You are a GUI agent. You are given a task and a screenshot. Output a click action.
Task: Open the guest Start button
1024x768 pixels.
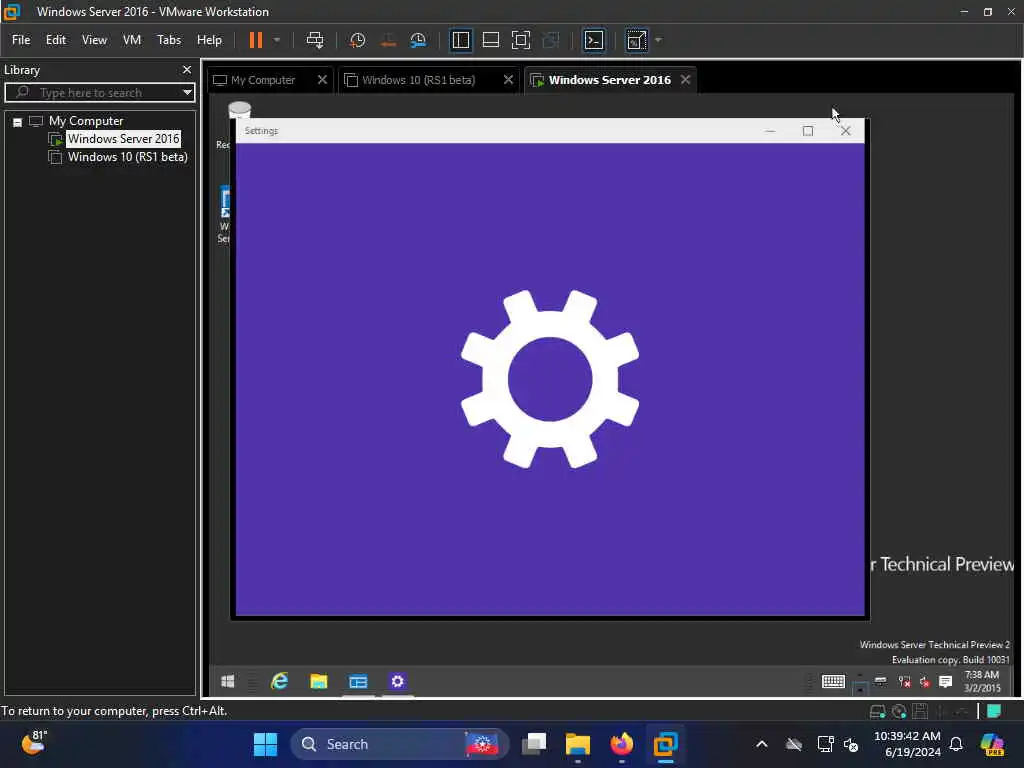click(x=227, y=682)
